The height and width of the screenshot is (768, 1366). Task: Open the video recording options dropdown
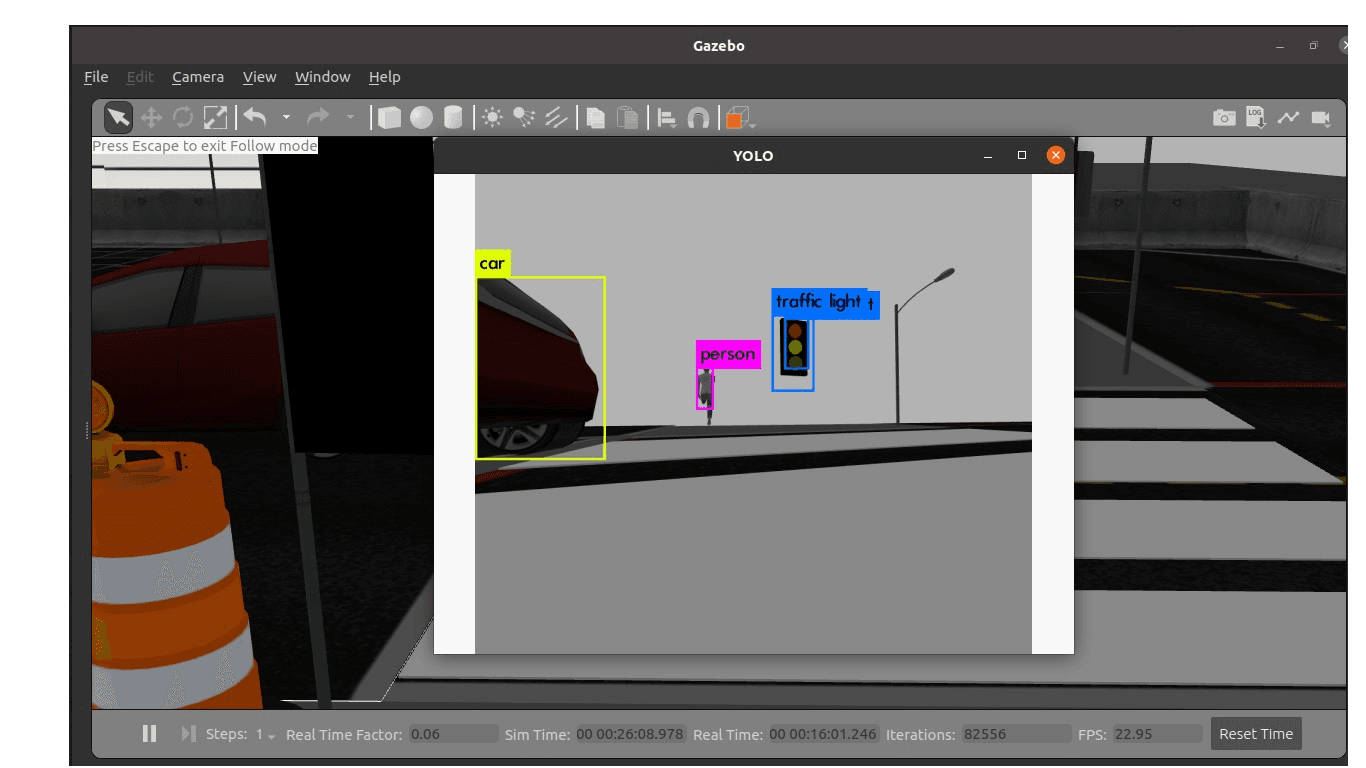[1328, 124]
